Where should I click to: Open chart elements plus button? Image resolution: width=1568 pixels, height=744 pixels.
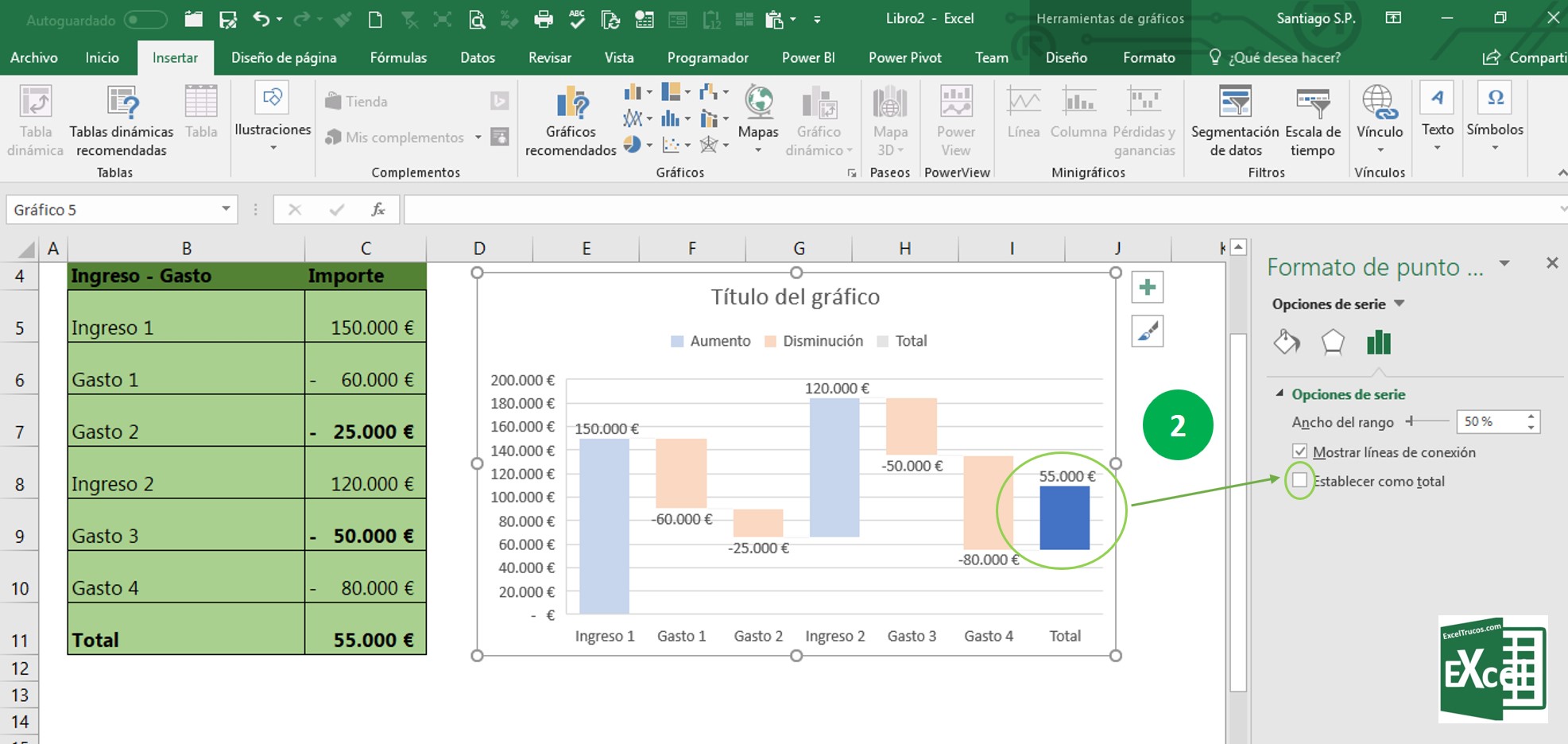click(1147, 288)
